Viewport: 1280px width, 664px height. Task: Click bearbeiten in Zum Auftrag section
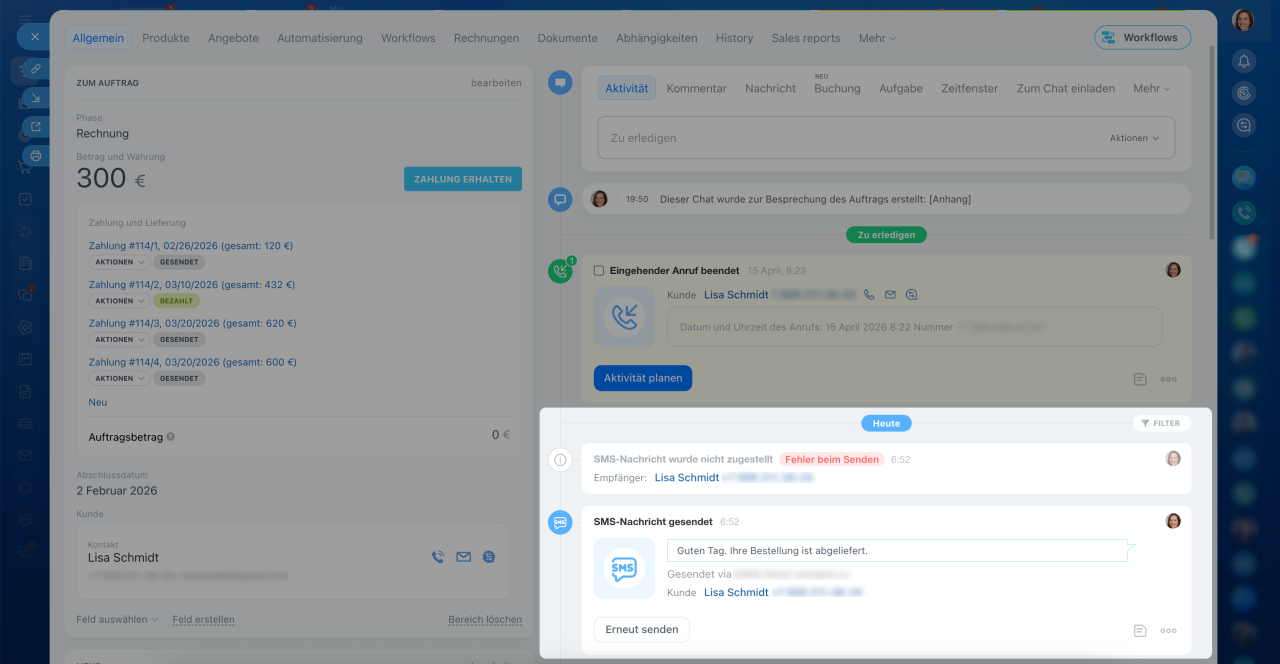[496, 83]
